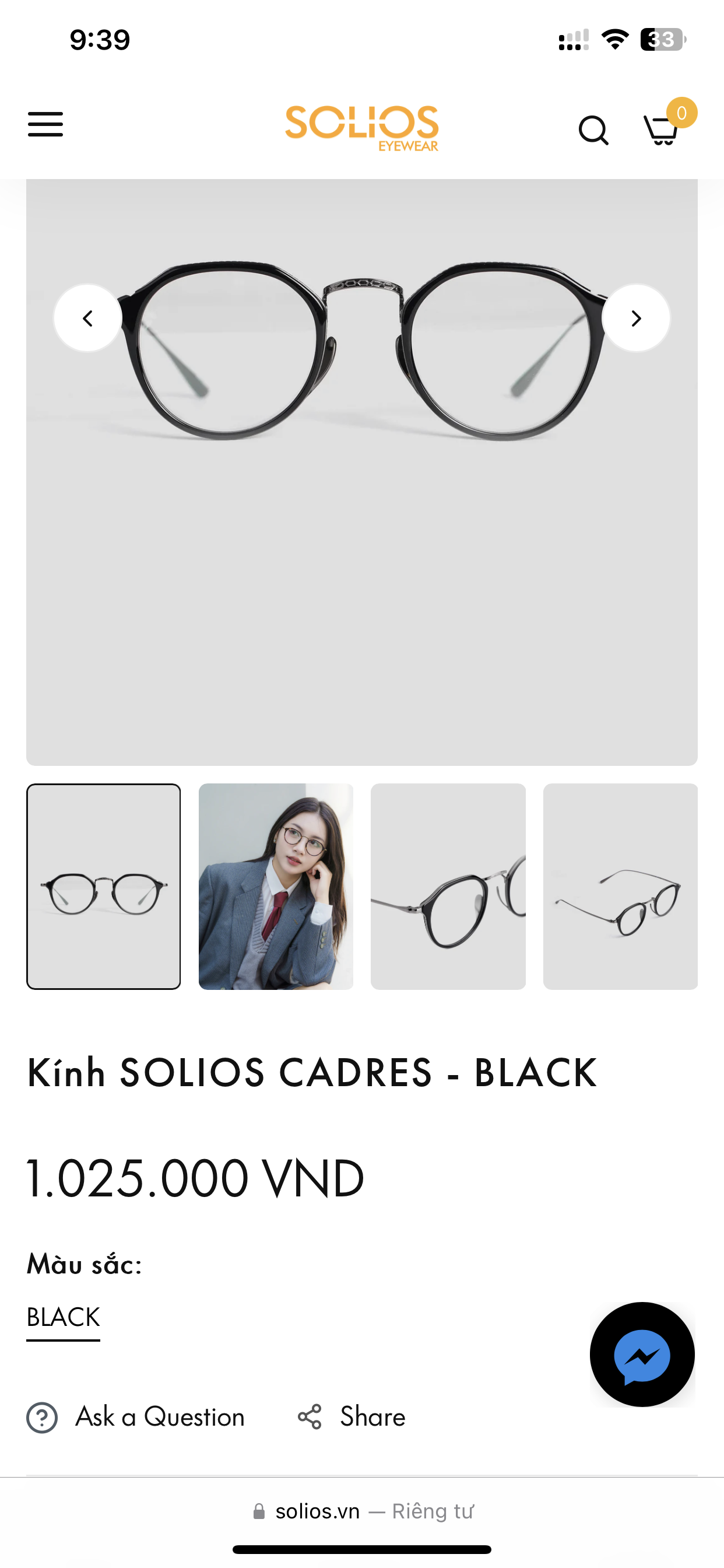724x1568 pixels.
Task: Click the share nodes icon
Action: (x=310, y=1416)
